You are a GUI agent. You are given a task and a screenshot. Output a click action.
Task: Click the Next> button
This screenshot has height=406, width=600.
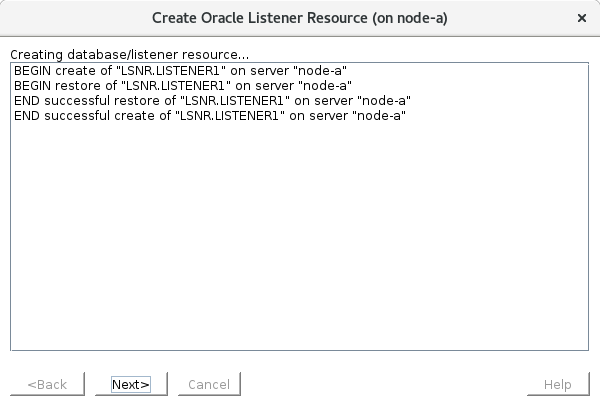coord(131,385)
